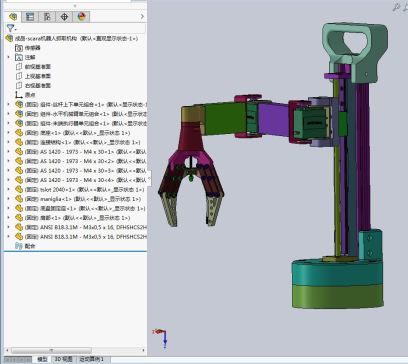The height and width of the screenshot is (364, 408).
Task: Open the DisplayManager color-ball tab
Action: (81, 17)
